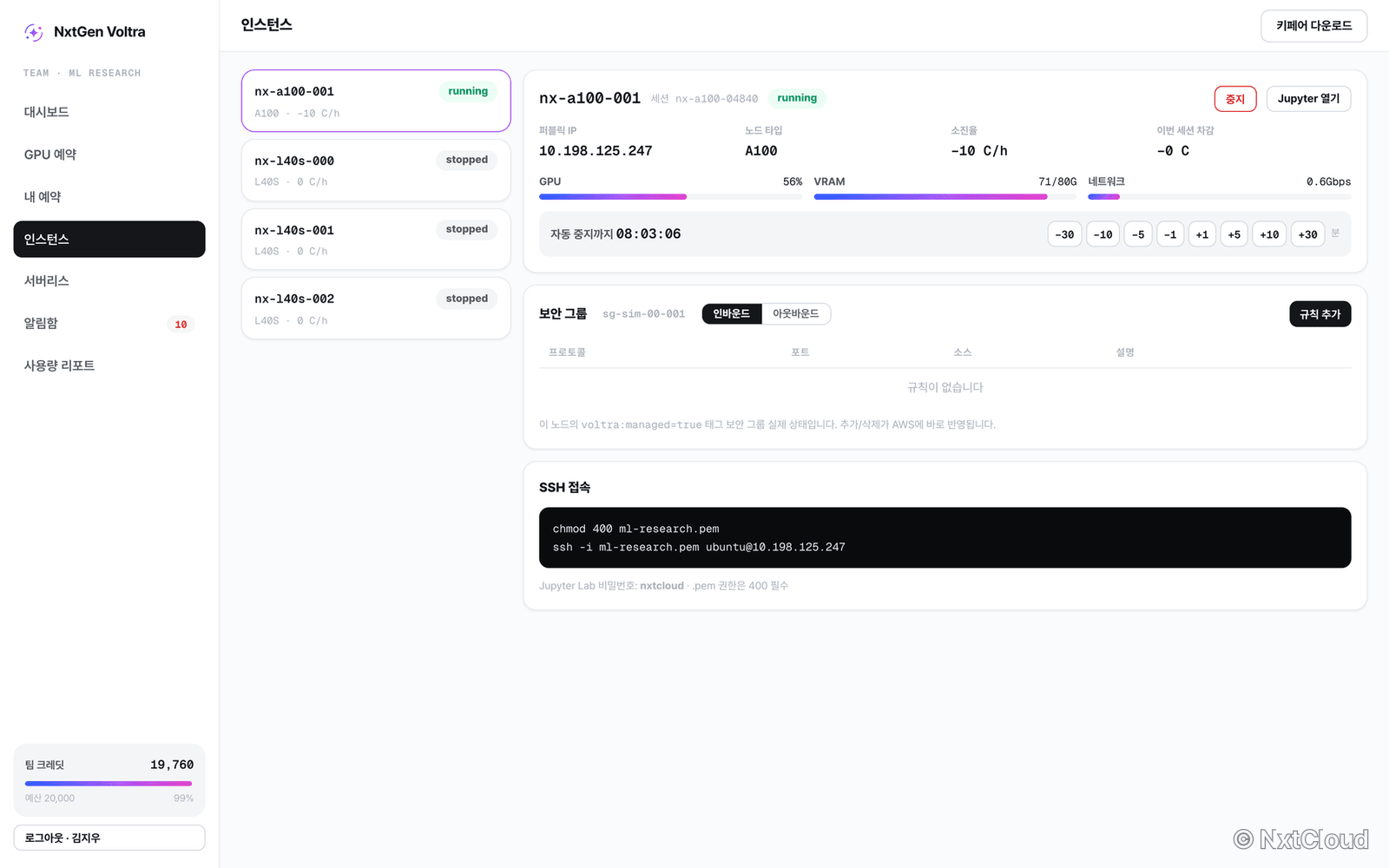Add 30 minutes to auto-stop timer
This screenshot has height=868, width=1389.
(x=1307, y=234)
